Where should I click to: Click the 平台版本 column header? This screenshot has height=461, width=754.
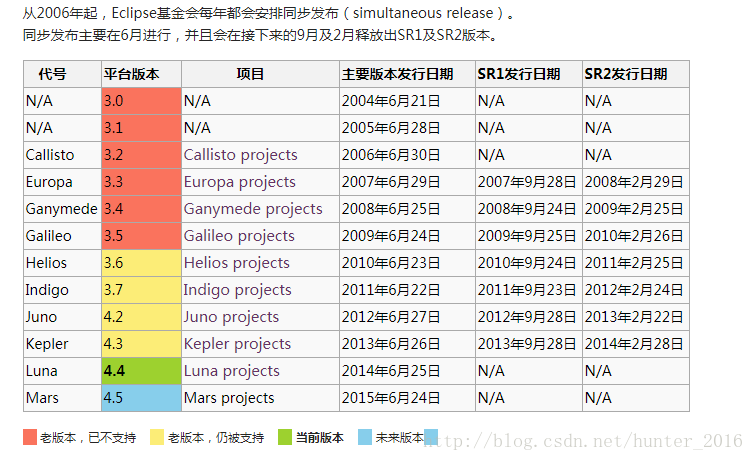click(141, 74)
